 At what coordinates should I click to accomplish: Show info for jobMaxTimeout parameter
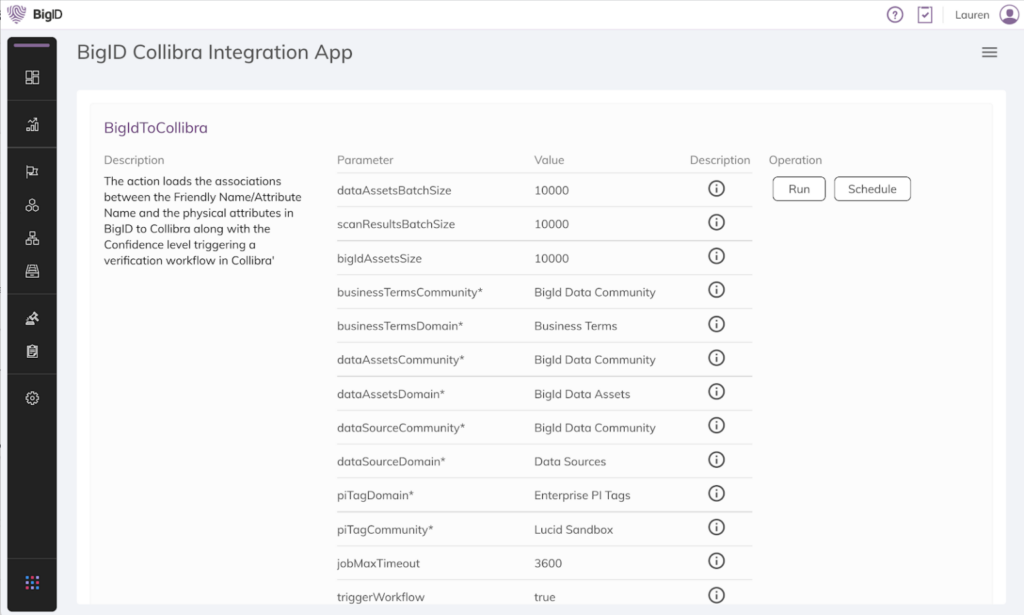pos(716,561)
